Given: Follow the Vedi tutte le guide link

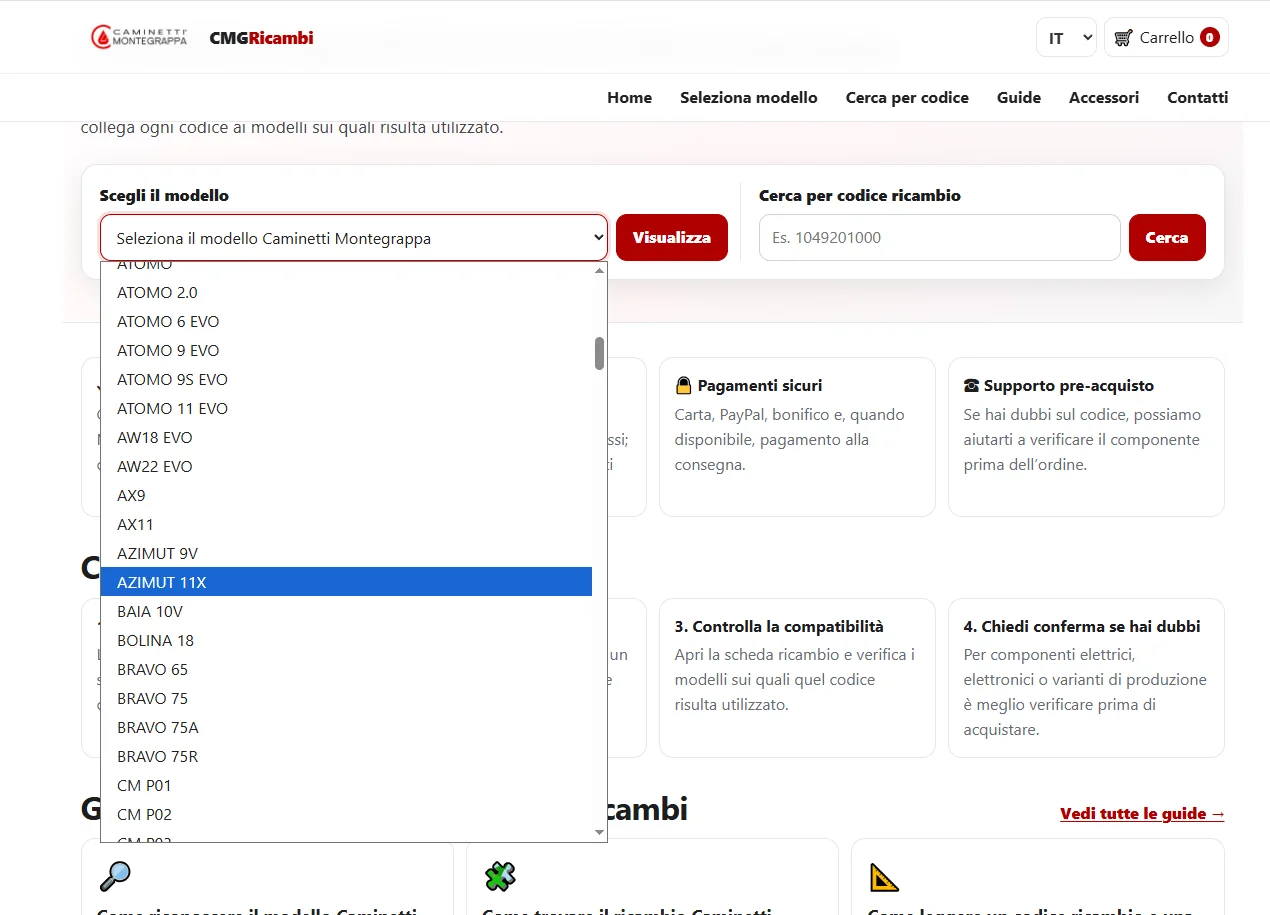Looking at the screenshot, I should tap(1143, 814).
